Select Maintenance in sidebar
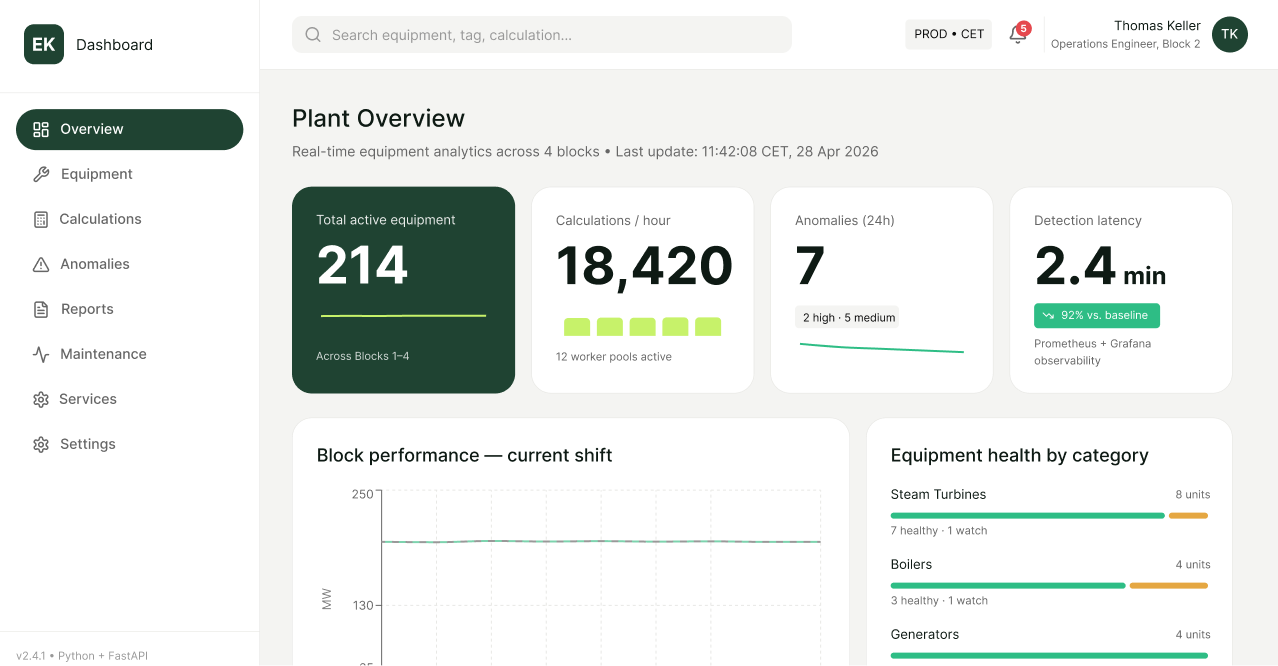Image resolution: width=1278 pixels, height=666 pixels. pos(130,354)
